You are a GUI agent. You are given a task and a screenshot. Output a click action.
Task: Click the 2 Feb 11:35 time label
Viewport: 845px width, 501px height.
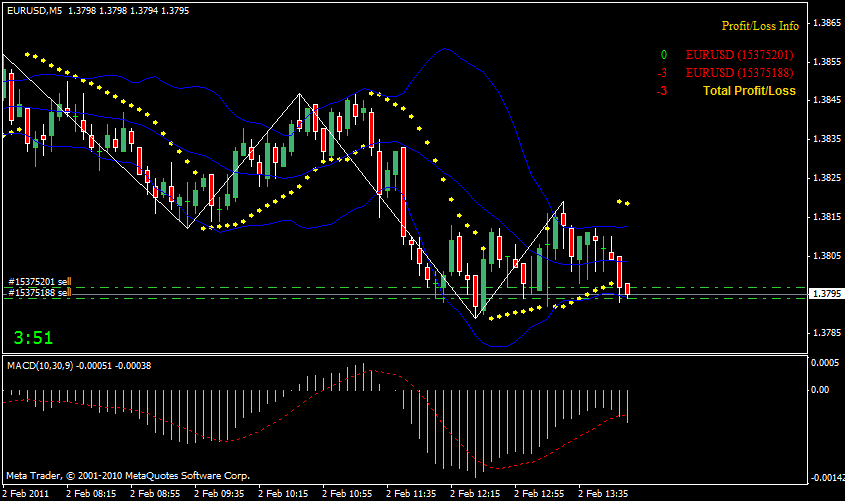[412, 493]
